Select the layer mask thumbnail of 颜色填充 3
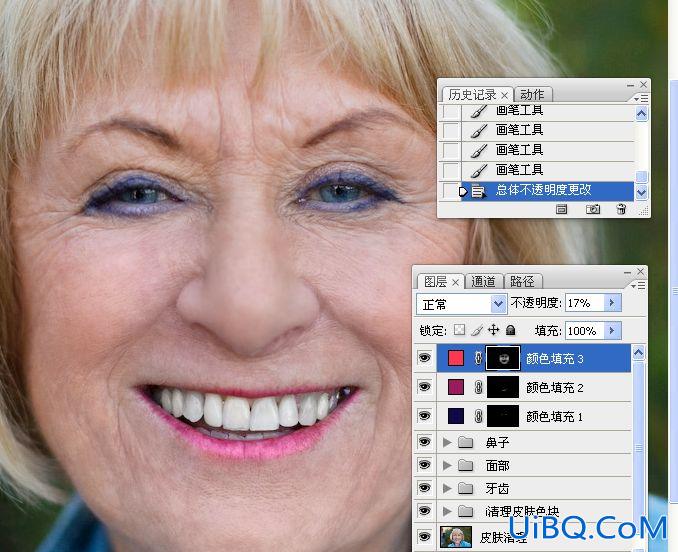 coord(503,358)
